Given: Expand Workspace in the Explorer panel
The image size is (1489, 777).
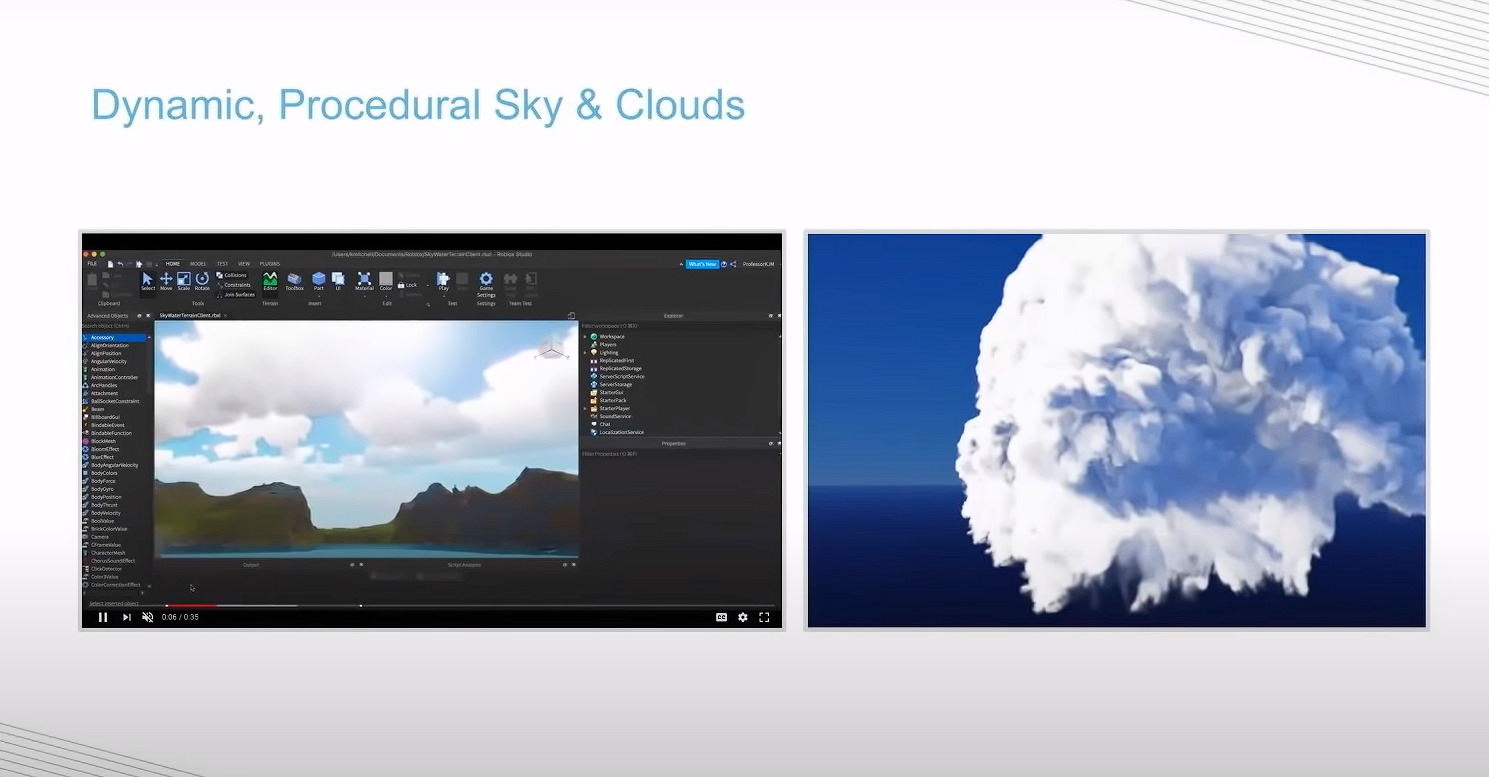Looking at the screenshot, I should [585, 336].
